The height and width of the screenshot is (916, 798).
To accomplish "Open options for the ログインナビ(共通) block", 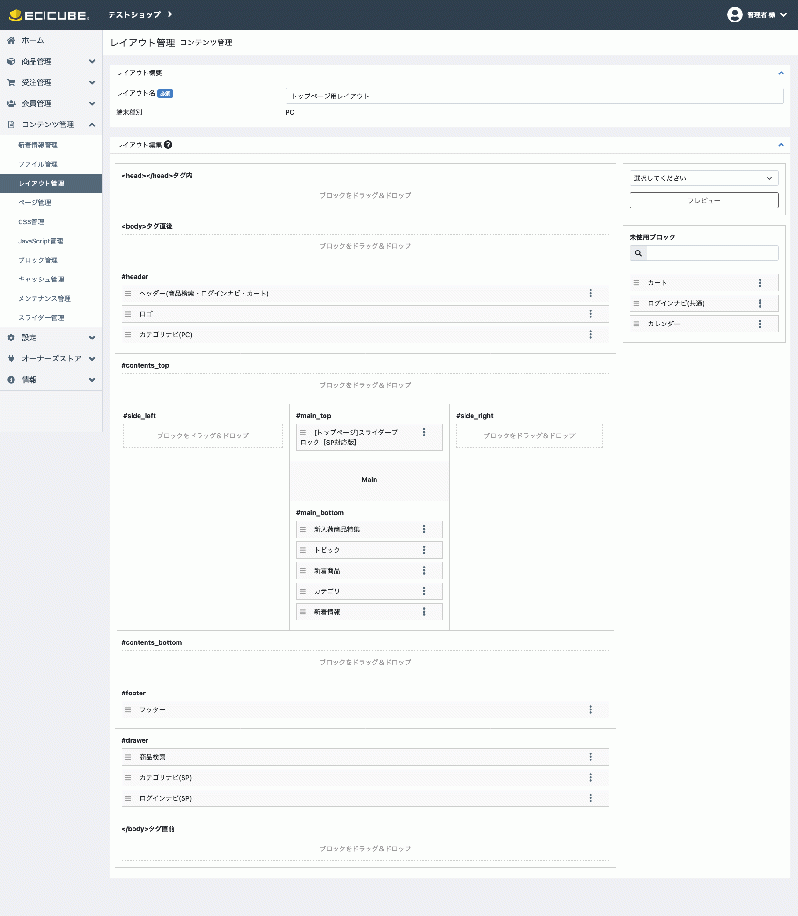I will (x=760, y=303).
